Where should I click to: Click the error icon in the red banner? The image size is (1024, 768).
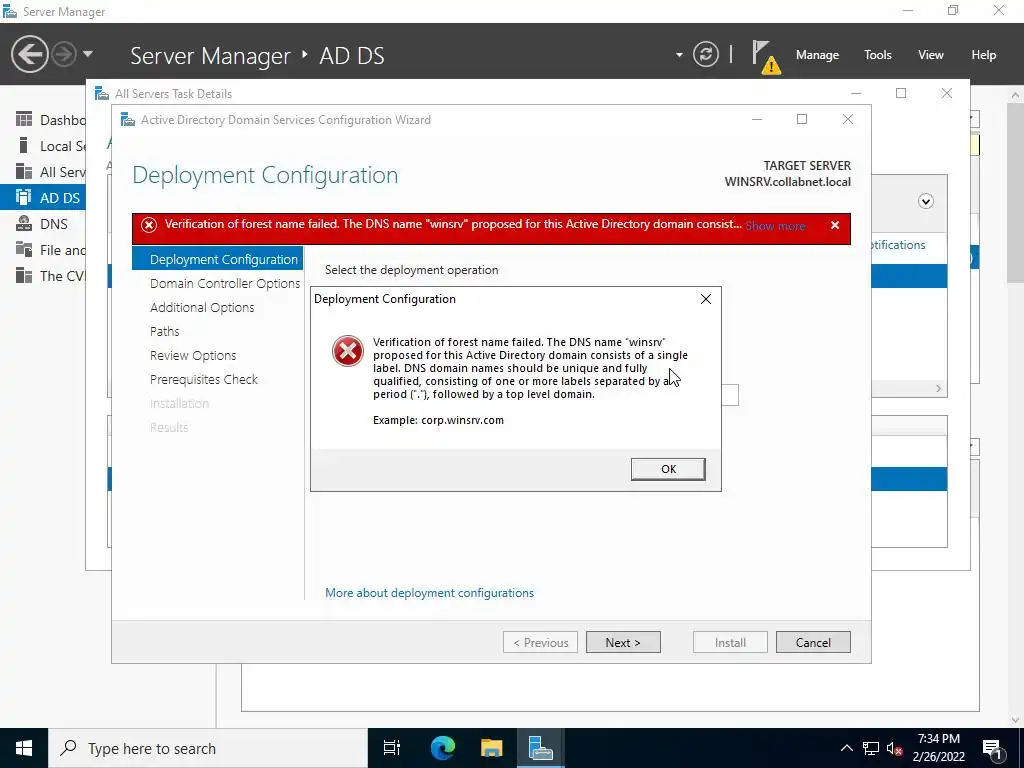(149, 225)
